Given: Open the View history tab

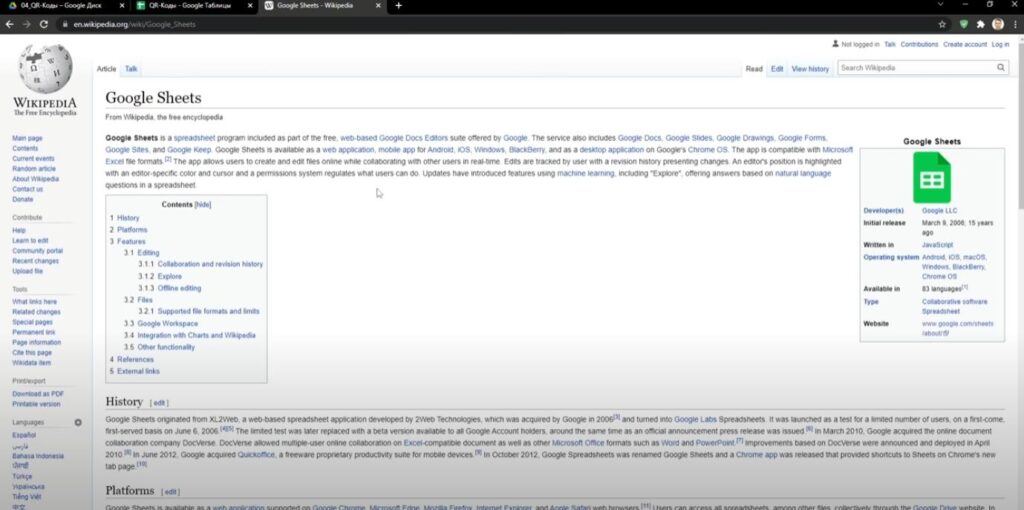Looking at the screenshot, I should [810, 69].
